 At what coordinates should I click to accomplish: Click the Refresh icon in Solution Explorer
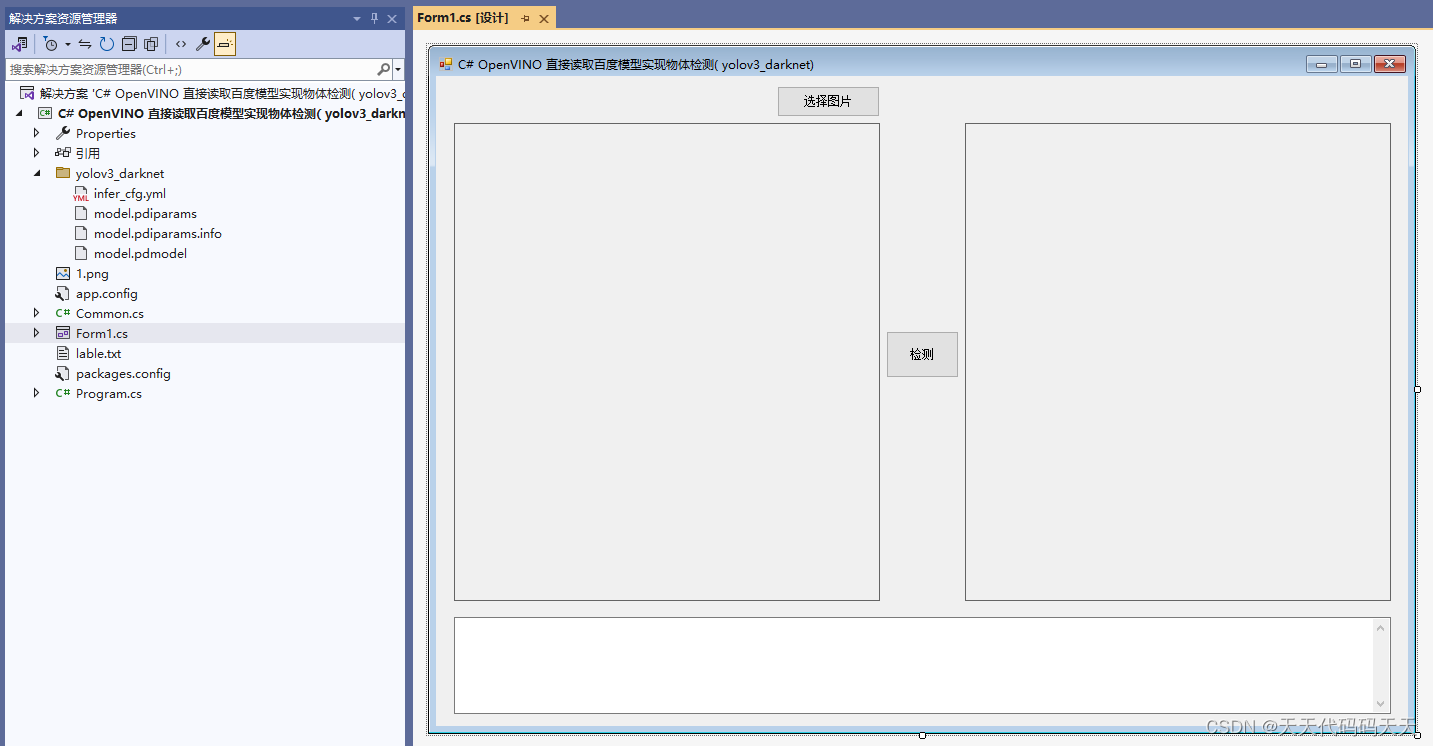(x=107, y=43)
